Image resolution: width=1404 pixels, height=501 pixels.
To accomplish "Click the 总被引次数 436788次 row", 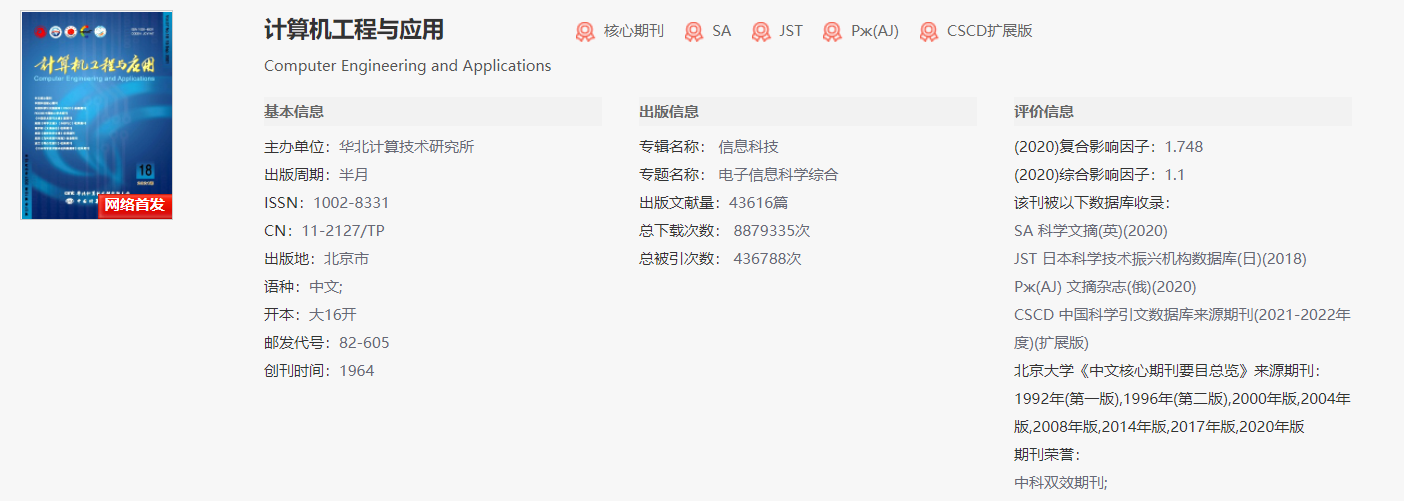I will (x=721, y=259).
